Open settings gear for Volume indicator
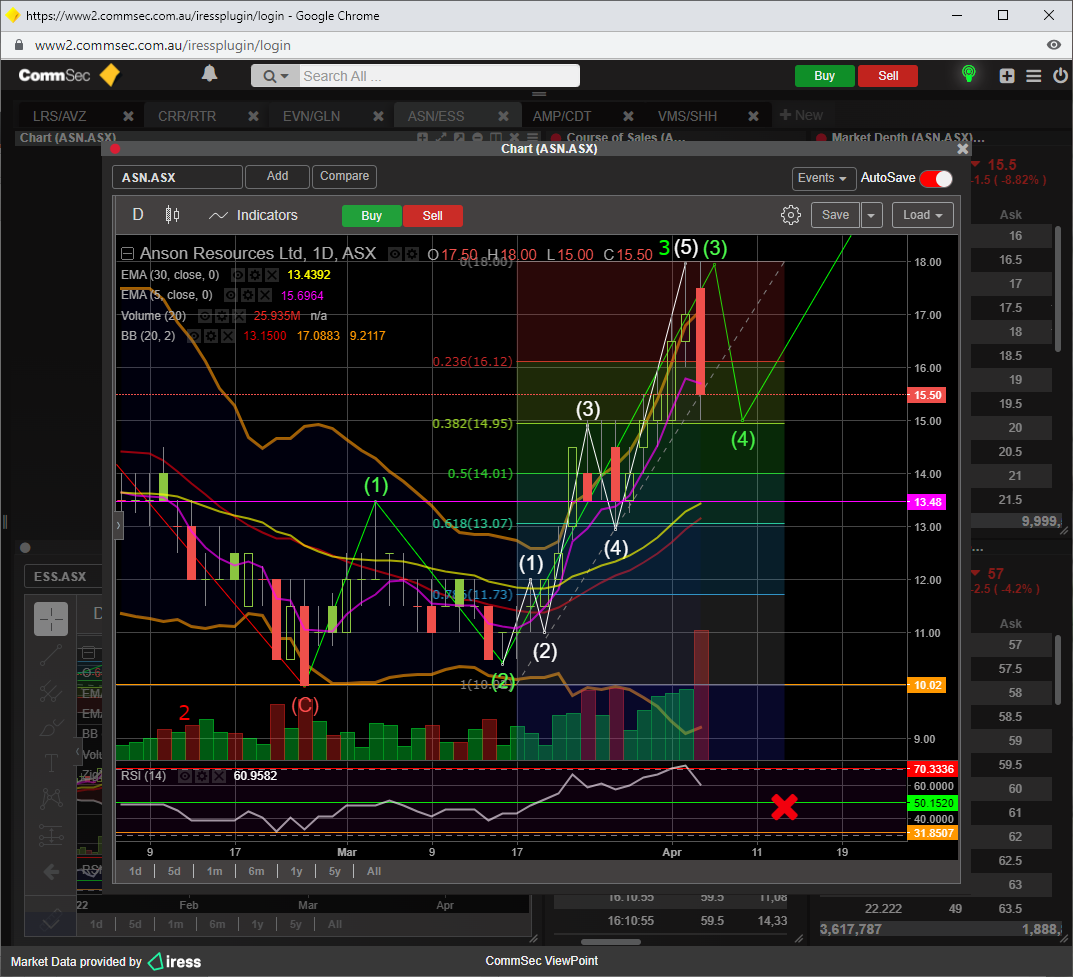This screenshot has height=977, width=1073. pos(222,316)
